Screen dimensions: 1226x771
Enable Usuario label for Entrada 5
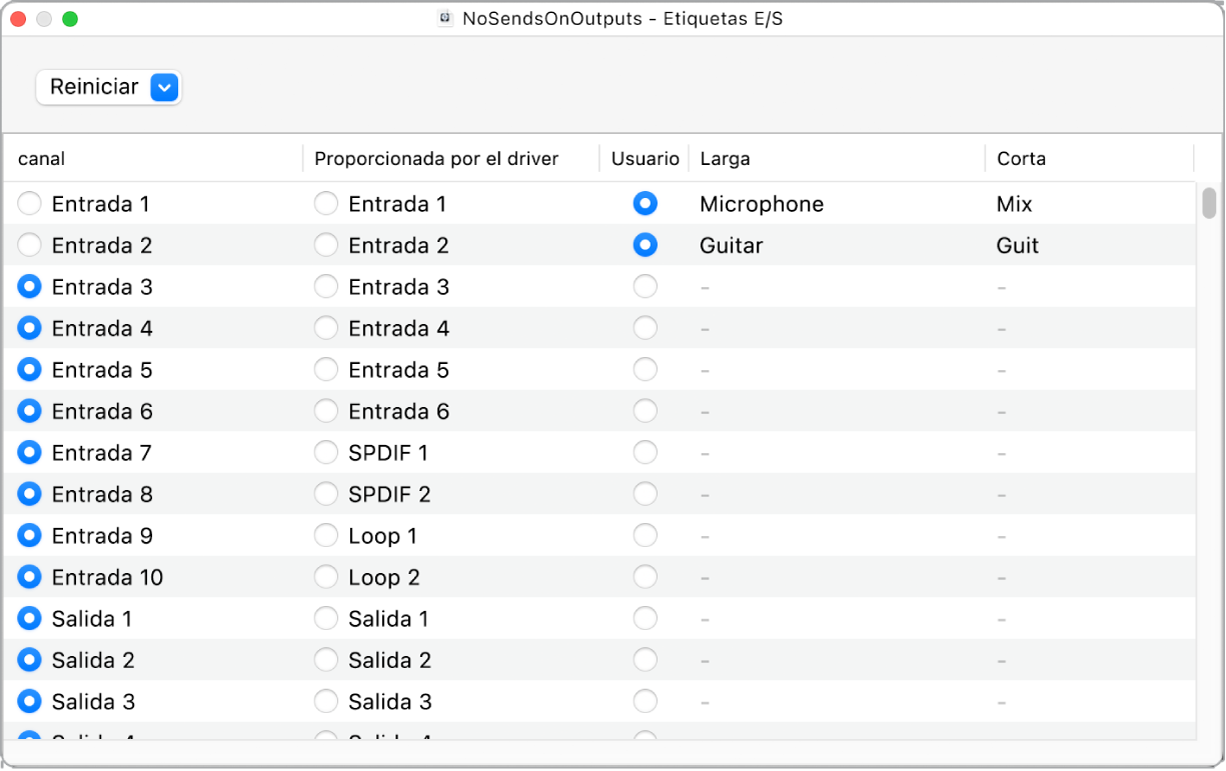point(646,370)
